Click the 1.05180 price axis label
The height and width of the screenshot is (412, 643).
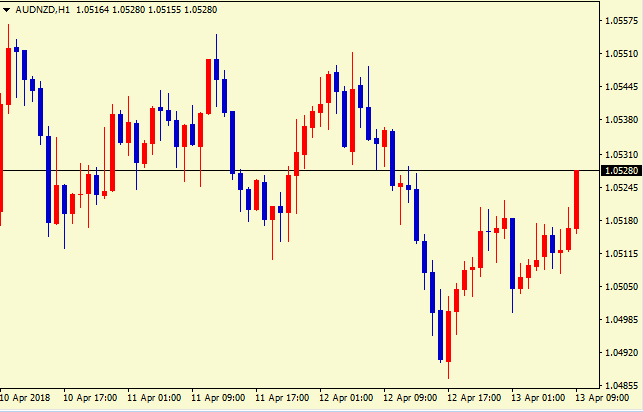point(621,220)
